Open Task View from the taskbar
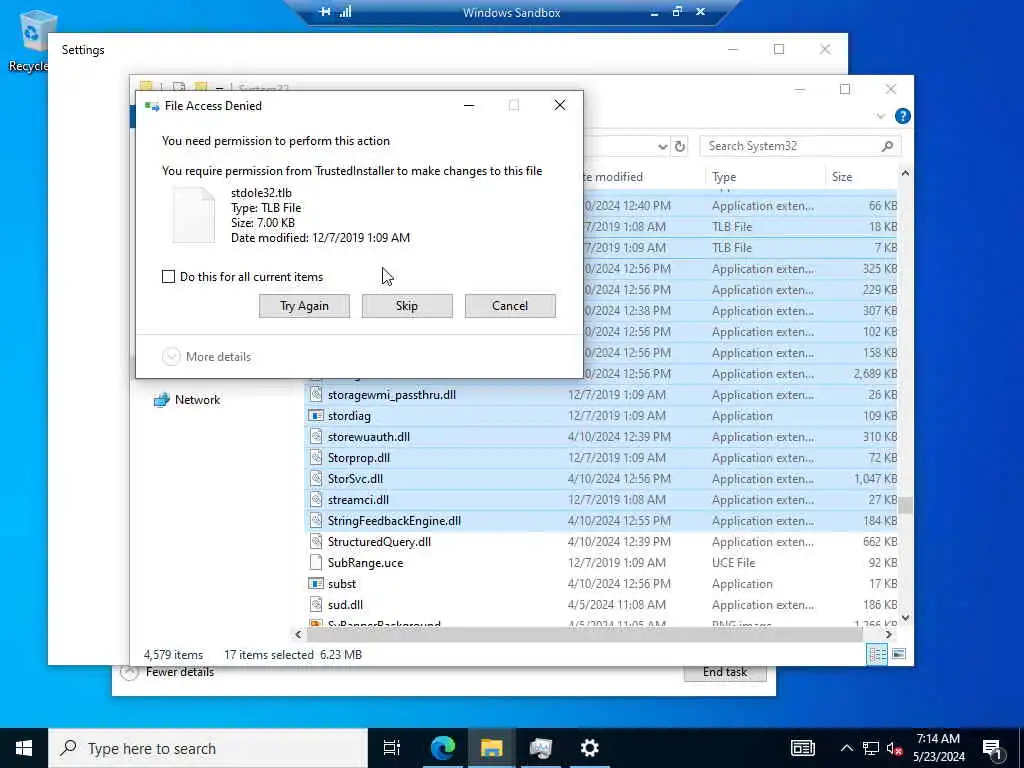 392,748
